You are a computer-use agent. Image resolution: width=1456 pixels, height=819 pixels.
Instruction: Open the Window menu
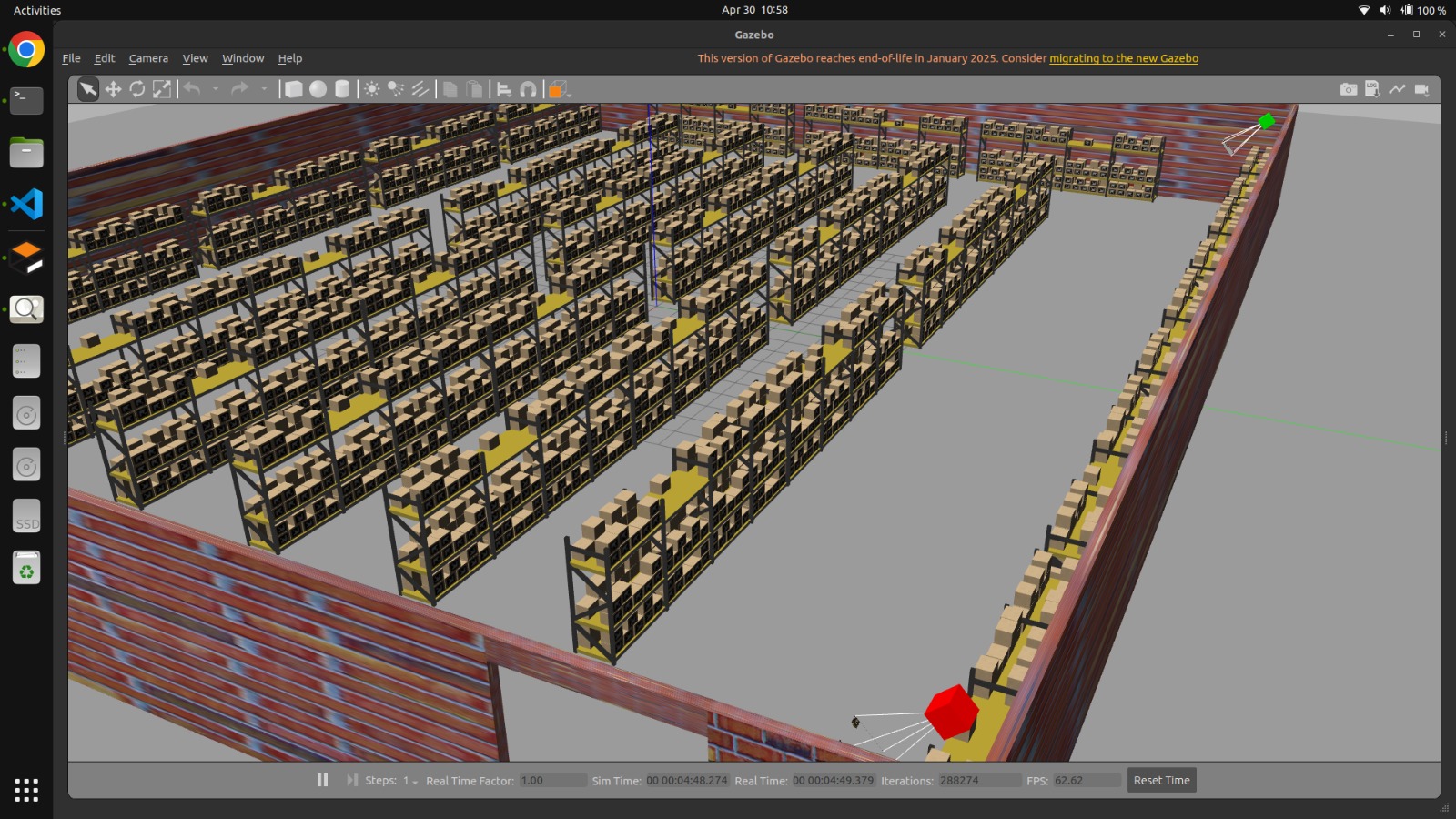[x=243, y=58]
